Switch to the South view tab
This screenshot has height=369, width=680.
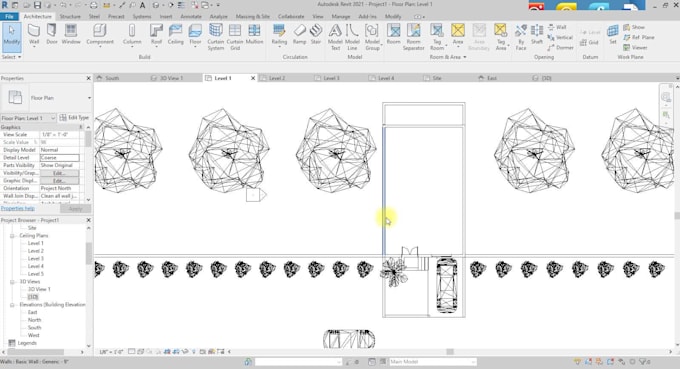(x=112, y=78)
